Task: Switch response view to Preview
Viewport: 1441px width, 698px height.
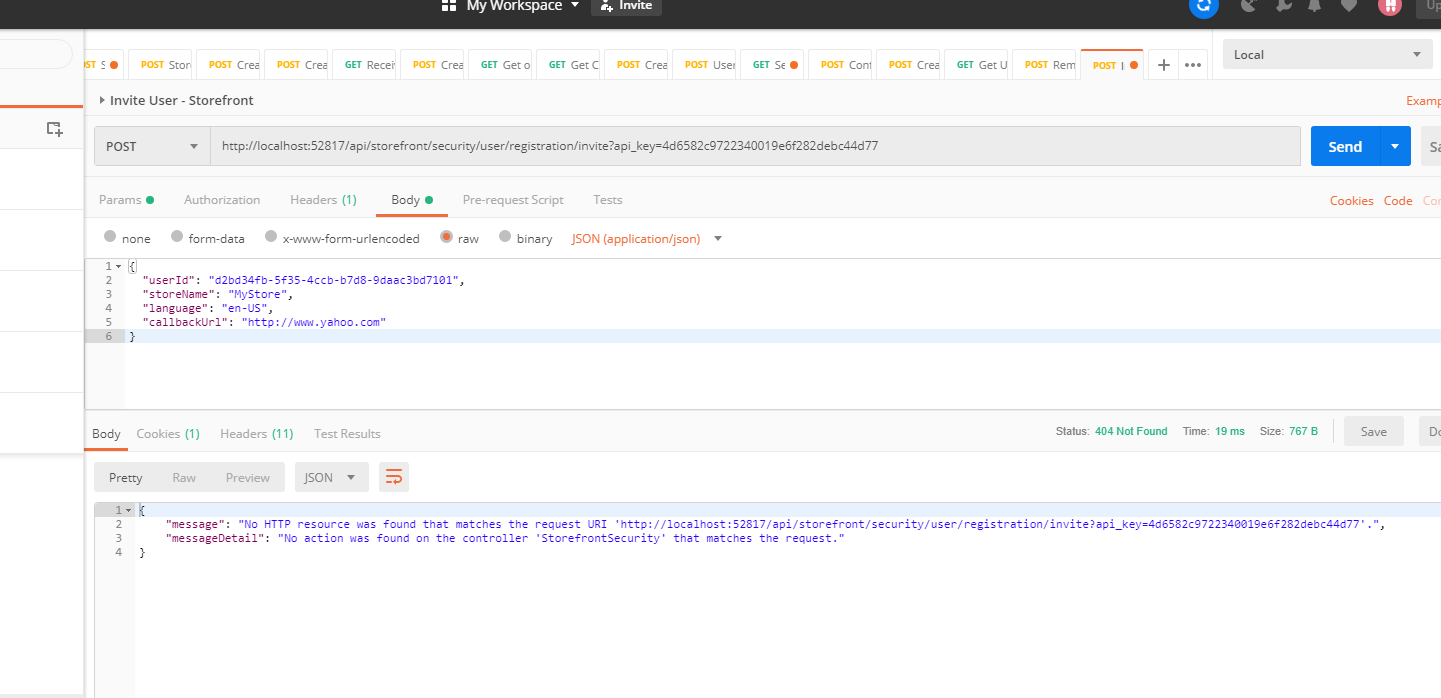Action: [x=248, y=477]
